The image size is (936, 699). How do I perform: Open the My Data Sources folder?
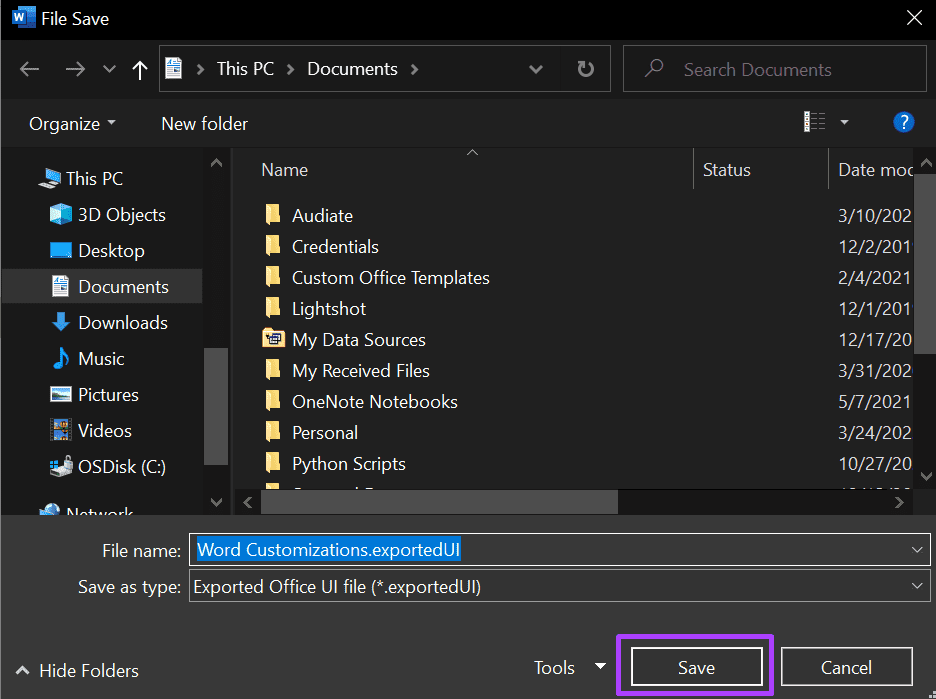pos(358,340)
